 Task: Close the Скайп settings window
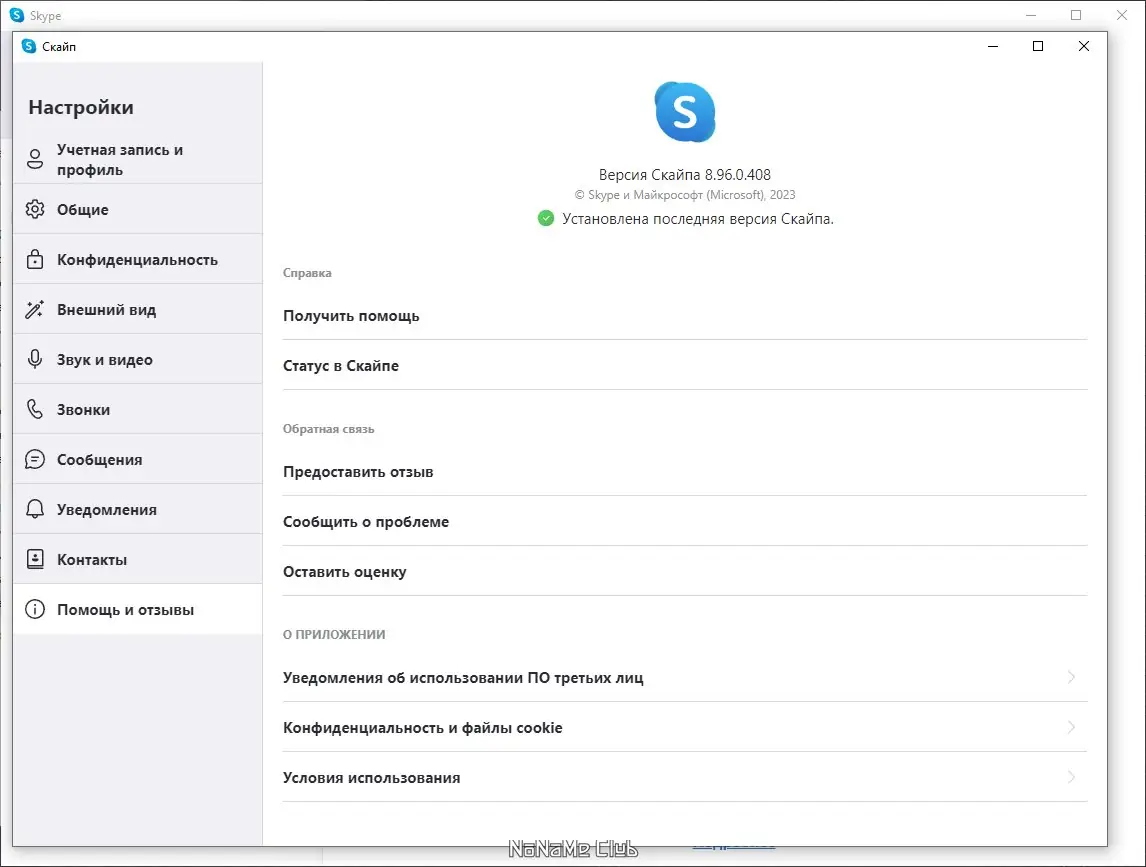click(x=1084, y=46)
